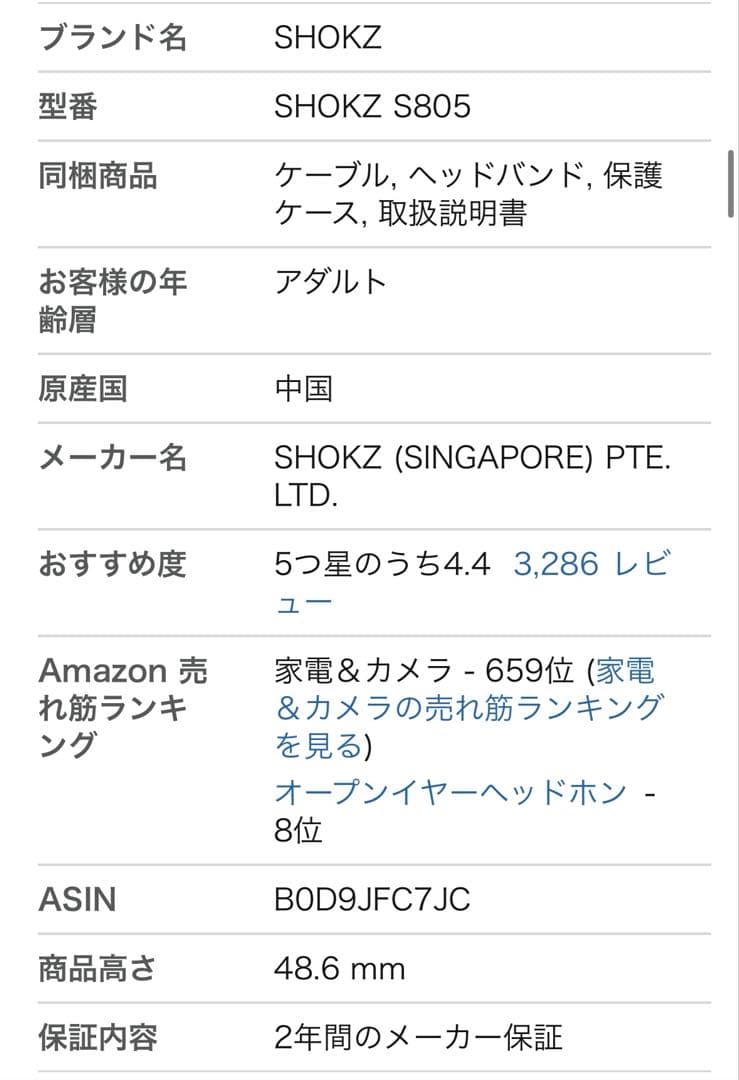Click the ASIN value B0D9JFC7JC
The height and width of the screenshot is (1080, 739).
pos(372,899)
